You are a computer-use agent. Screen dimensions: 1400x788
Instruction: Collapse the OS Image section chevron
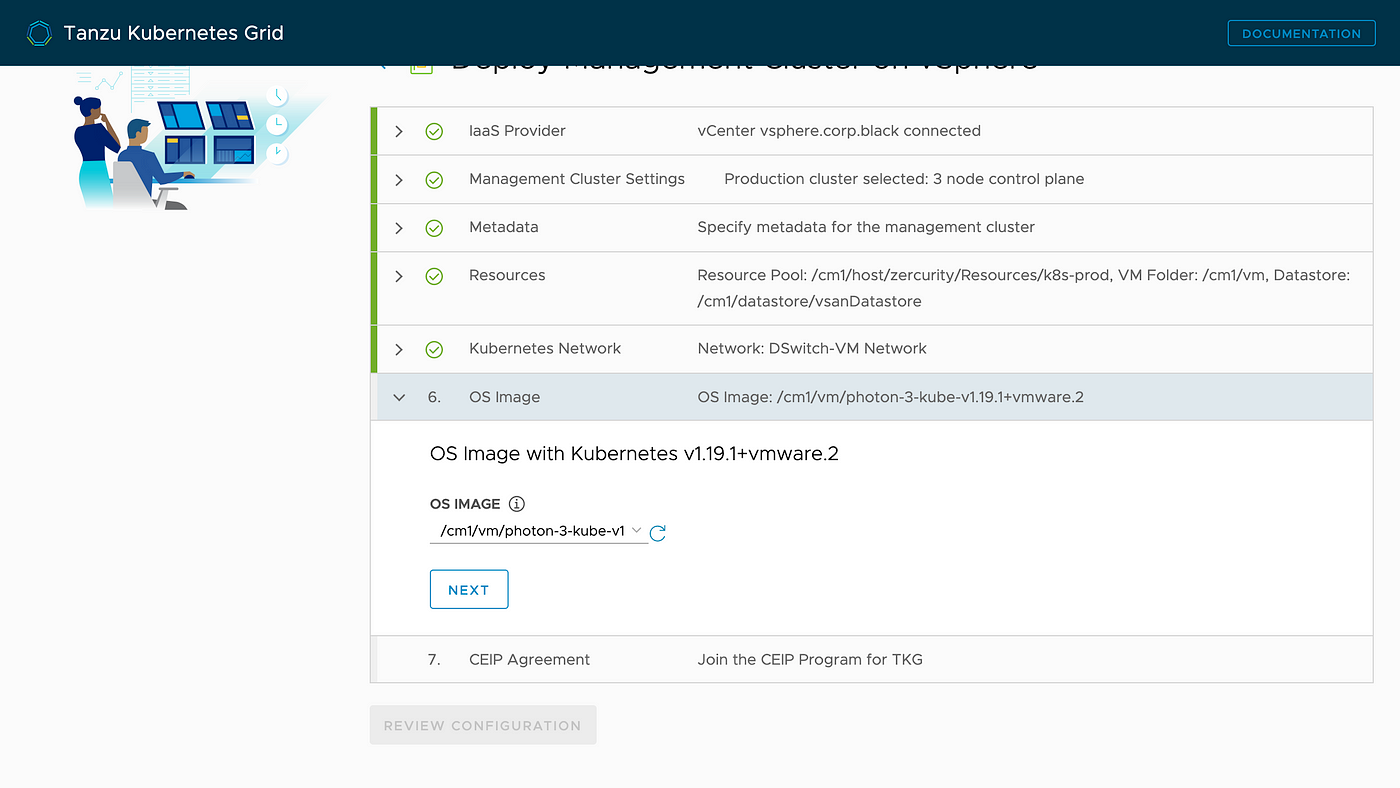[x=399, y=397]
